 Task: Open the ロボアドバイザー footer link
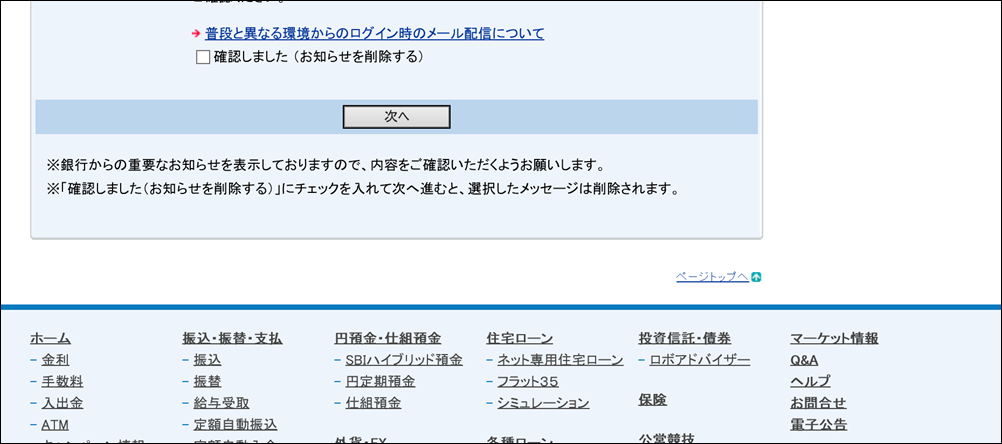pos(700,360)
